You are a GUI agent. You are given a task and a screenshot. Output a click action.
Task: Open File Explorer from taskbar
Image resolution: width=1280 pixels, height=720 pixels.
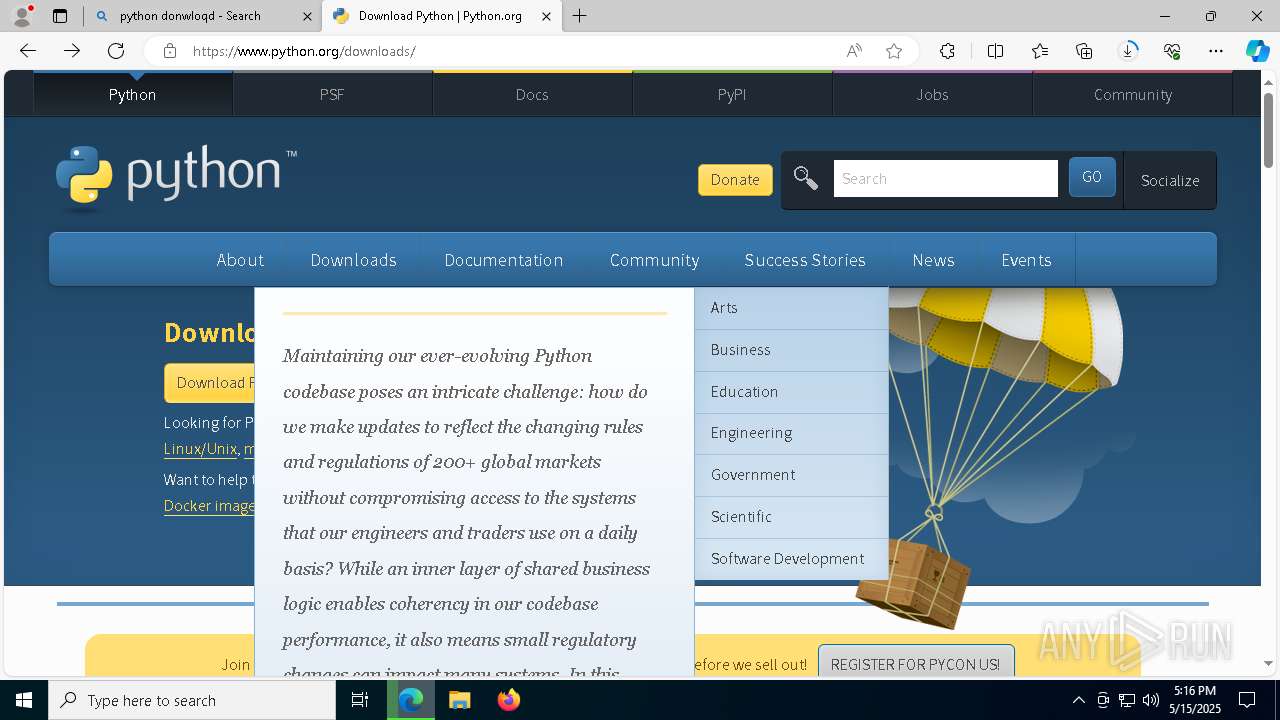459,700
